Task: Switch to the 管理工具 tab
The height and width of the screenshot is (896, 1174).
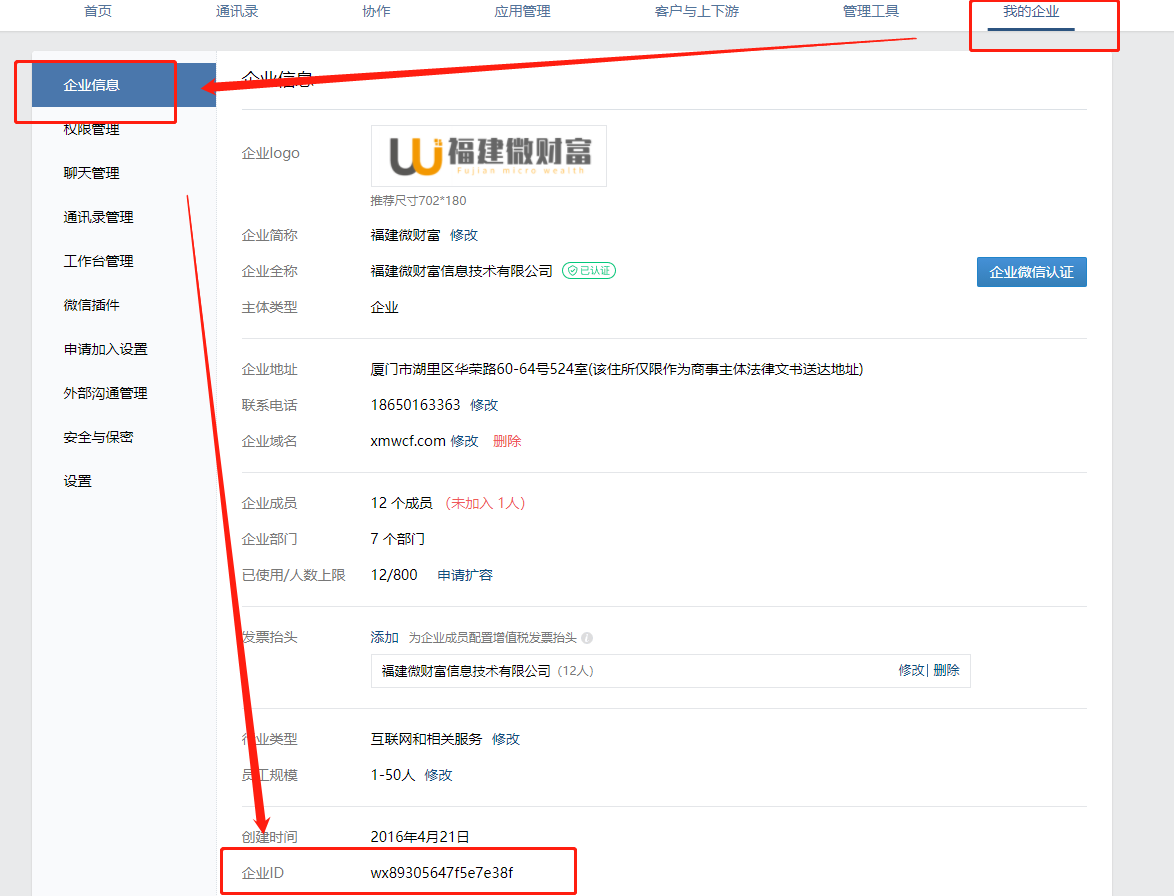Action: click(x=871, y=11)
